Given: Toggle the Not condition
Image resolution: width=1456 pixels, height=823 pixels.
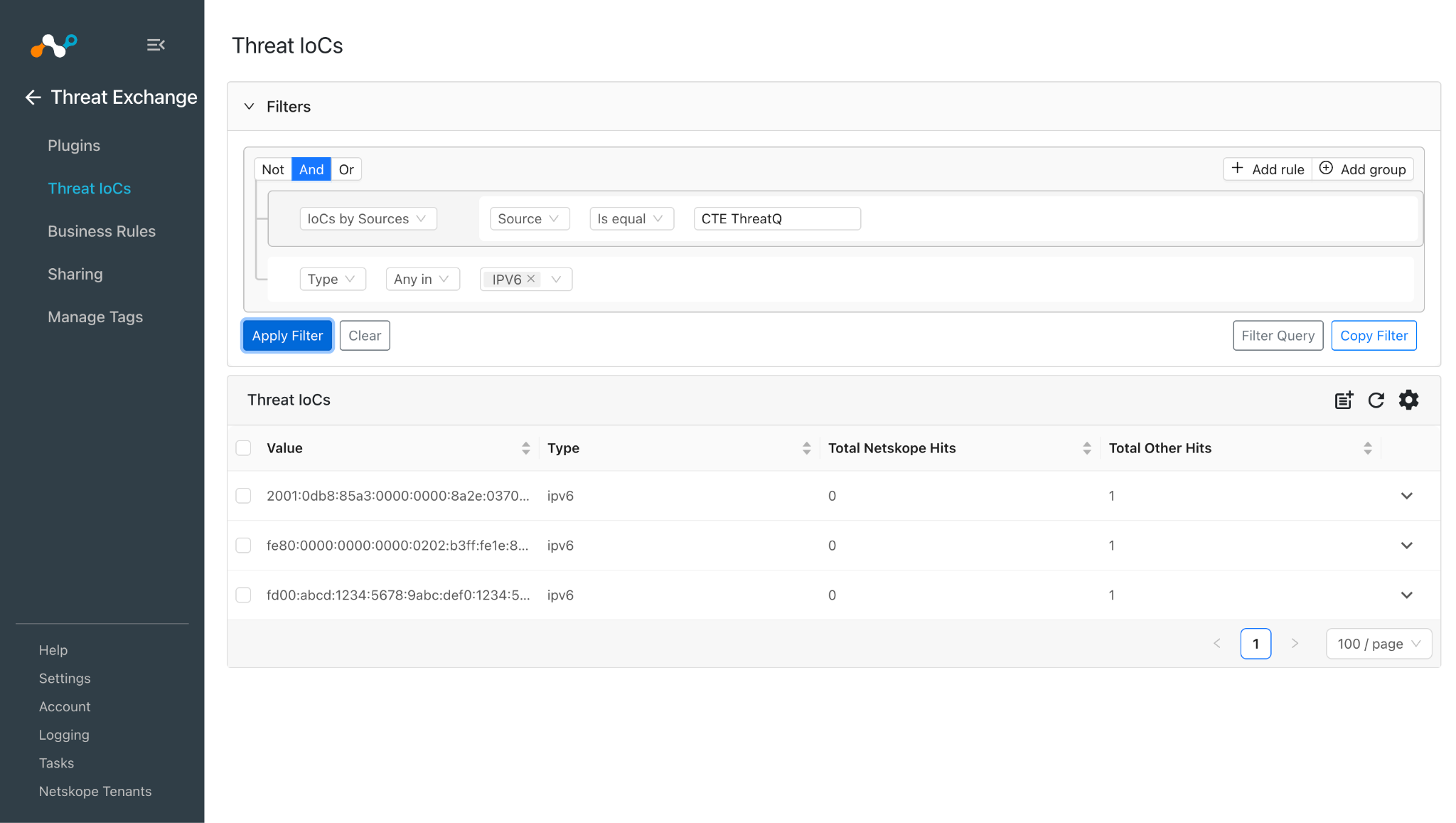Looking at the screenshot, I should 273,169.
